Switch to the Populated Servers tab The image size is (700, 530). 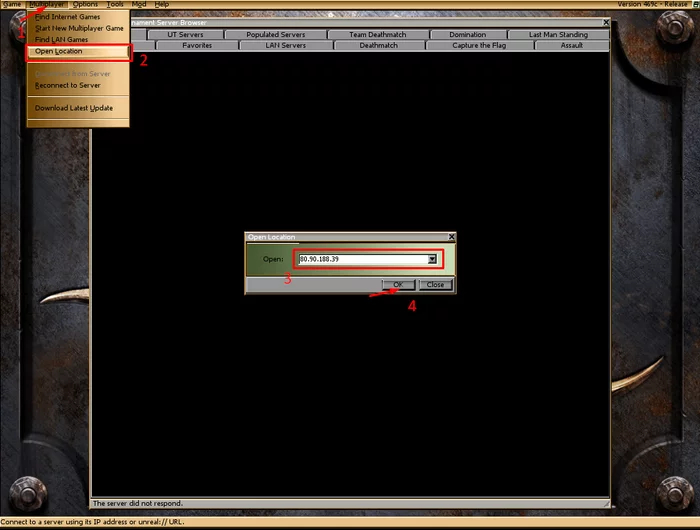tap(276, 34)
